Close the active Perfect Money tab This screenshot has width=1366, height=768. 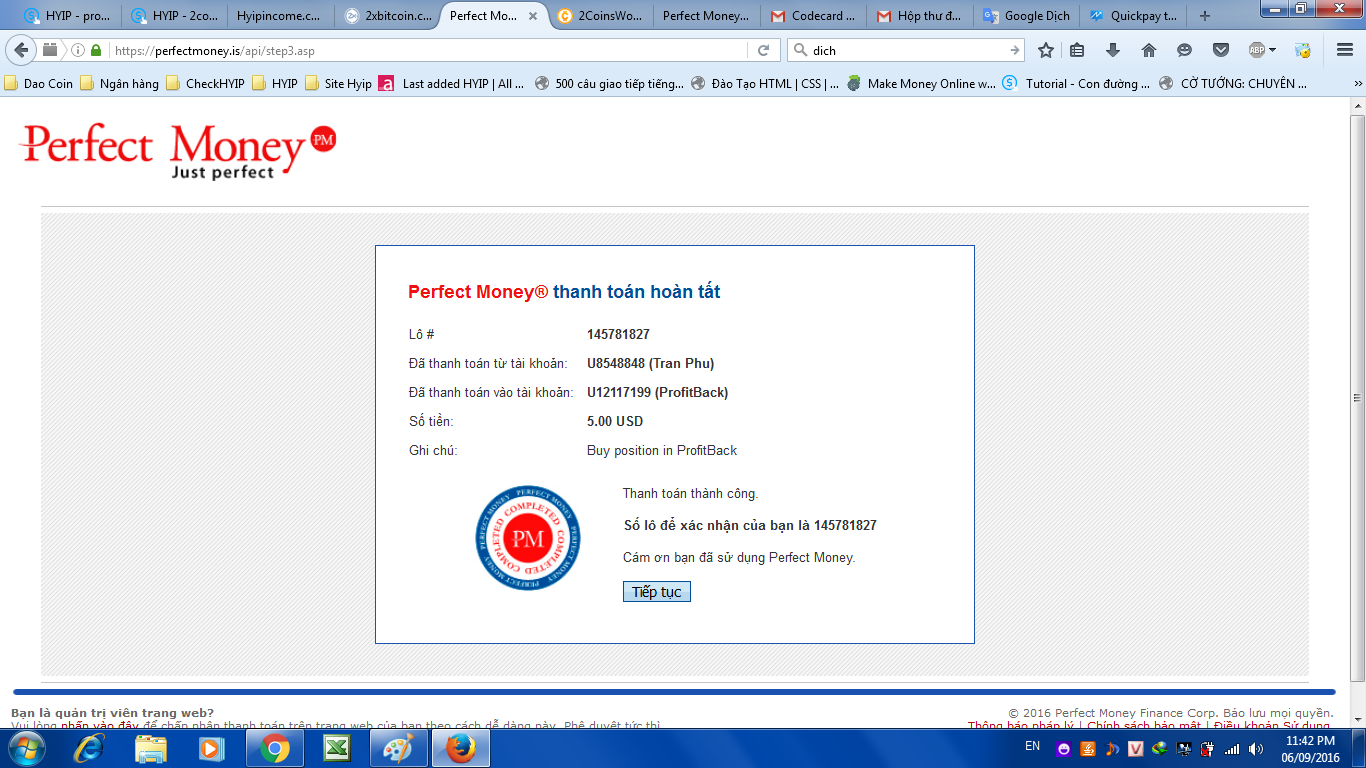pos(532,16)
